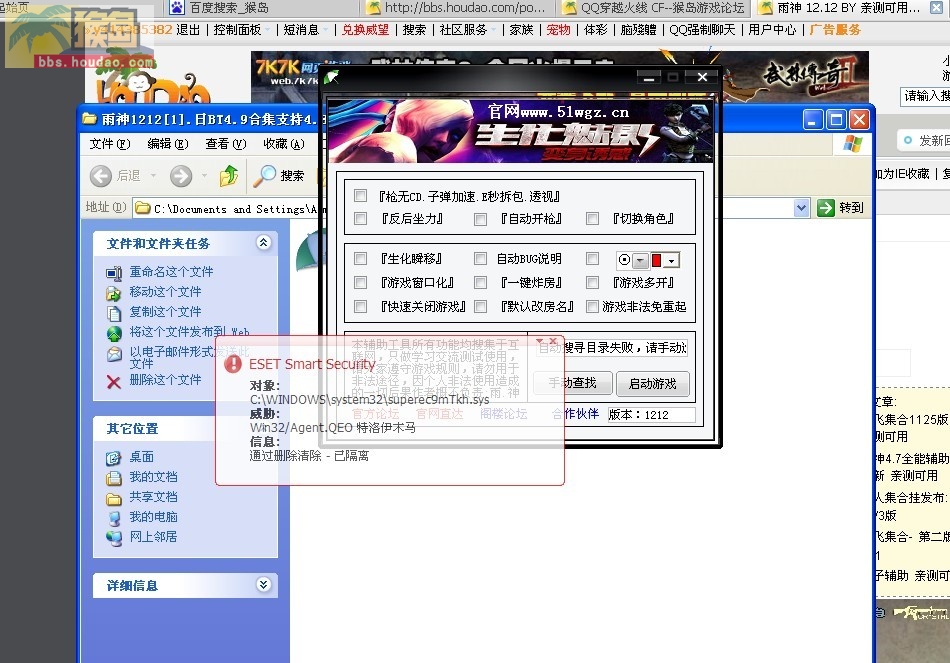Tick the 反后坐力 checkbox

pos(360,218)
